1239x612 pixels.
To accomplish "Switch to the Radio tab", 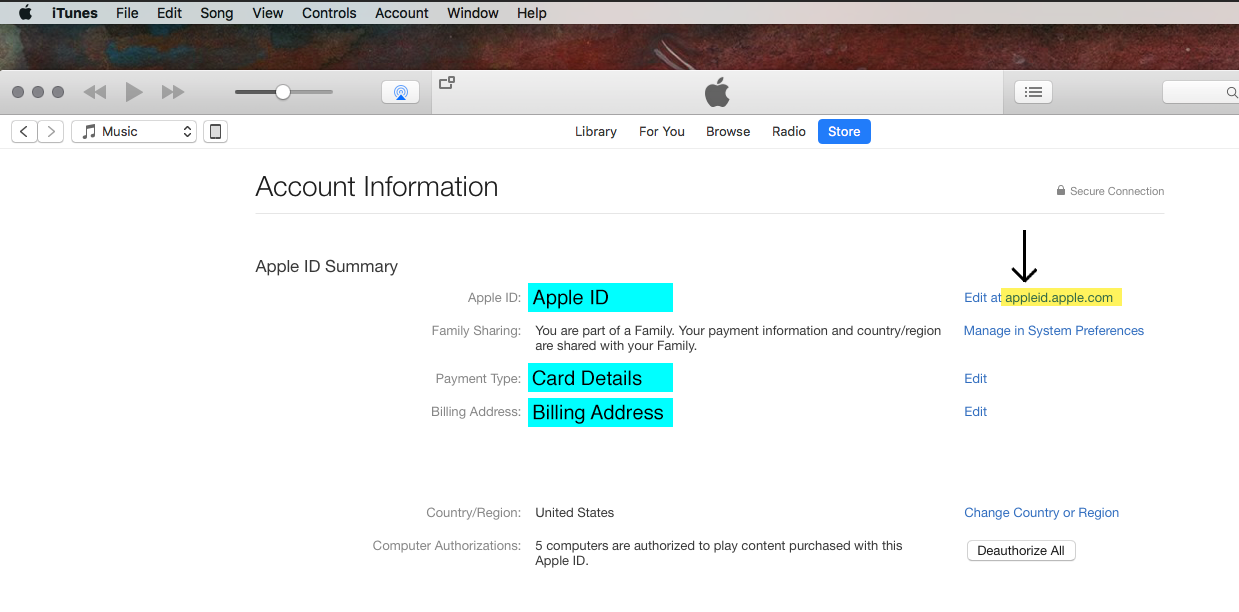I will [789, 131].
